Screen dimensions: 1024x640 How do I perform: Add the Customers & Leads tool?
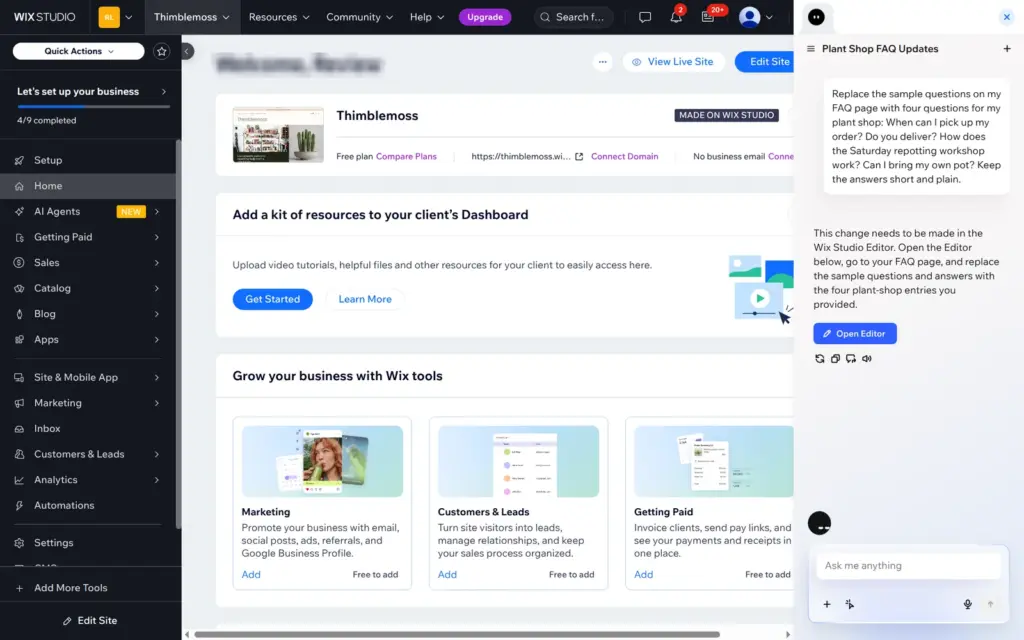pos(447,575)
